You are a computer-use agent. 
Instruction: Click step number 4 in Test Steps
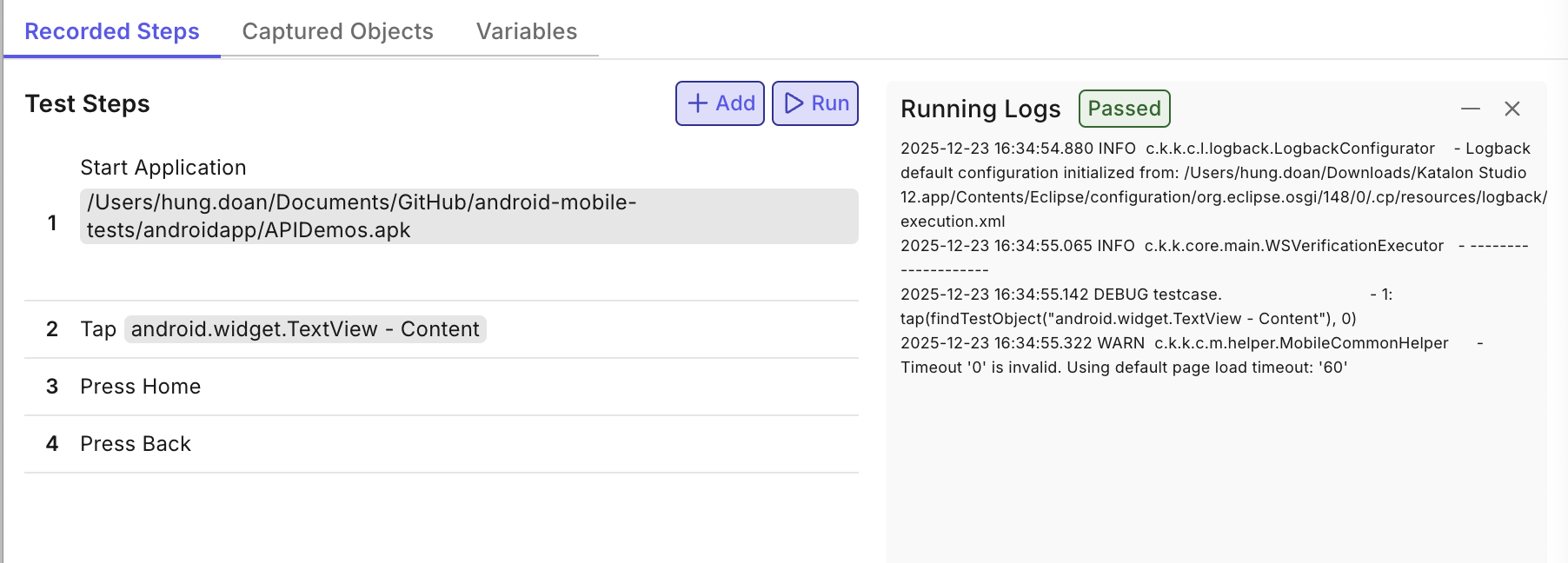pyautogui.click(x=52, y=444)
